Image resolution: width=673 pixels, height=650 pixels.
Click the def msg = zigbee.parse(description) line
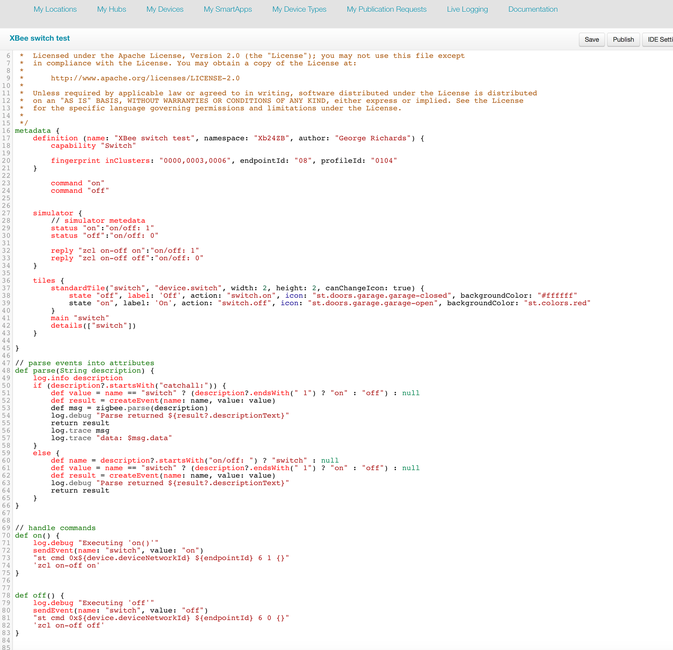point(129,408)
